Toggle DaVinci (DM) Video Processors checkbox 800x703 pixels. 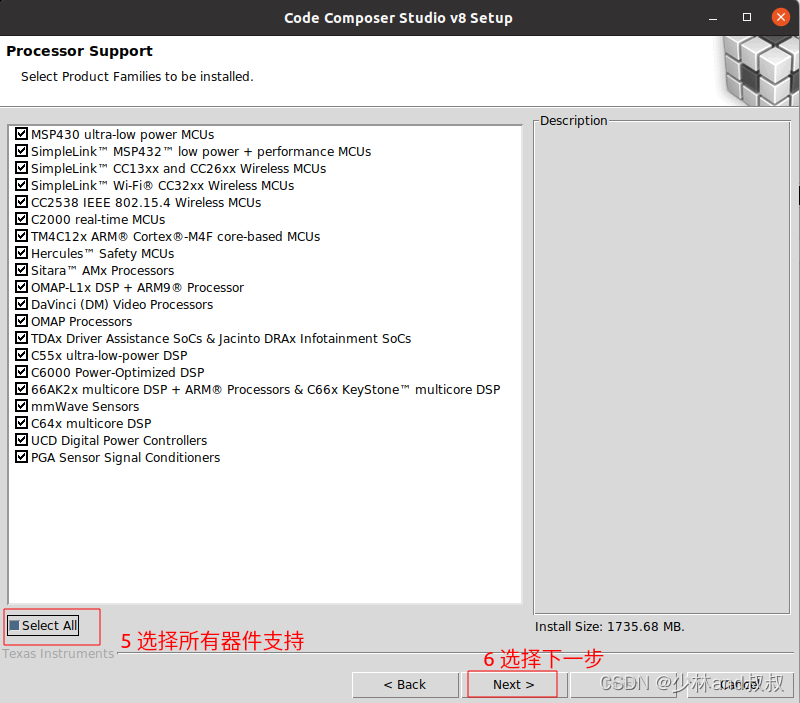click(x=21, y=304)
